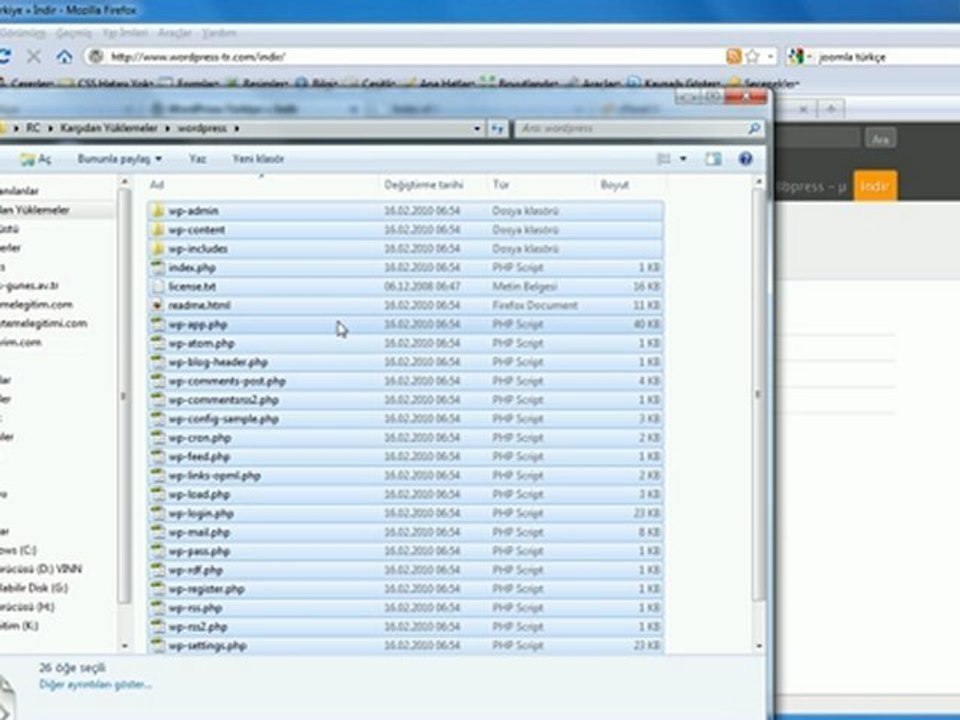Click the Google search engine icon
960x720 pixels.
coord(796,57)
